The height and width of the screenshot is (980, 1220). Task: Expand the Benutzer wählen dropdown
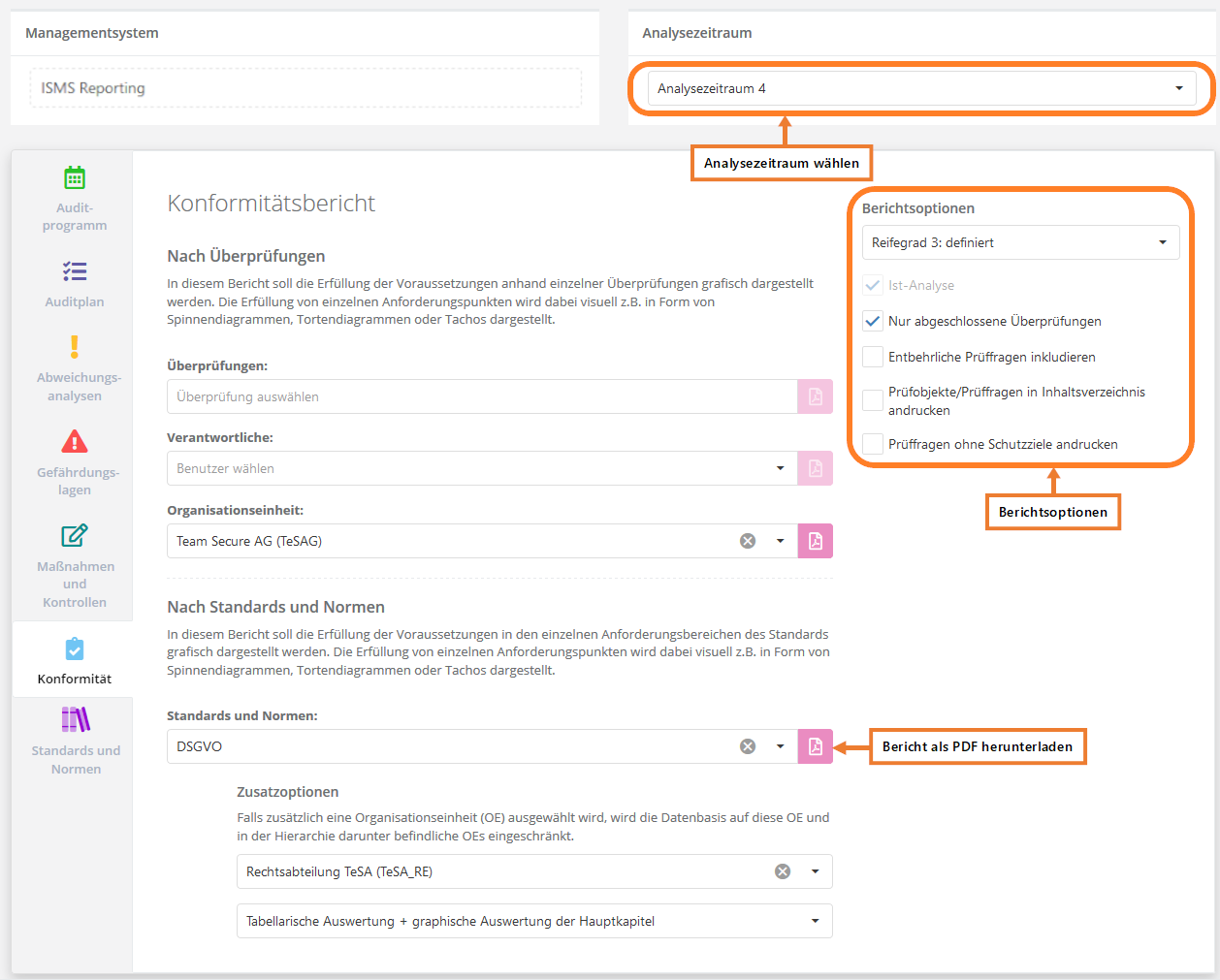[780, 468]
